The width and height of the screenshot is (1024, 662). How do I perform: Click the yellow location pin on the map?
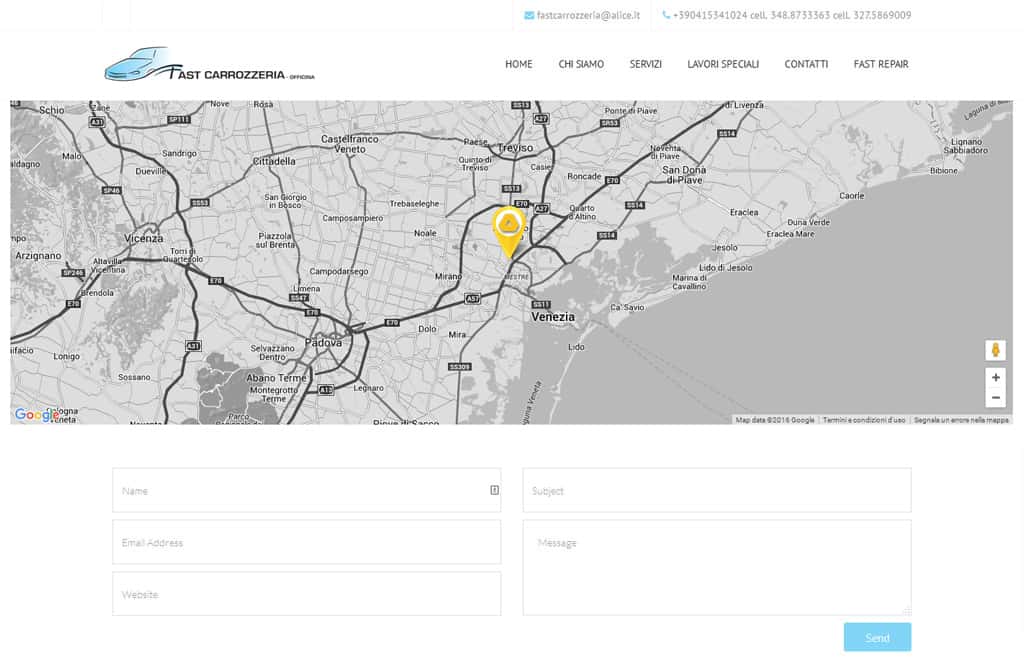(509, 232)
